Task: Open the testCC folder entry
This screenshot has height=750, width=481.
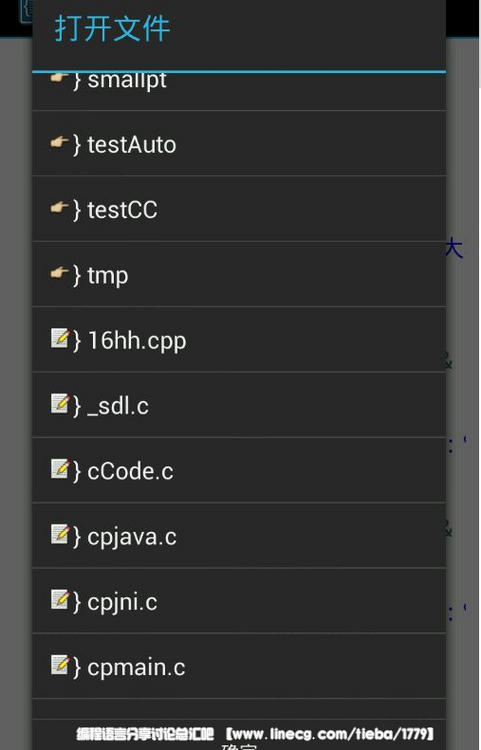Action: [x=239, y=209]
